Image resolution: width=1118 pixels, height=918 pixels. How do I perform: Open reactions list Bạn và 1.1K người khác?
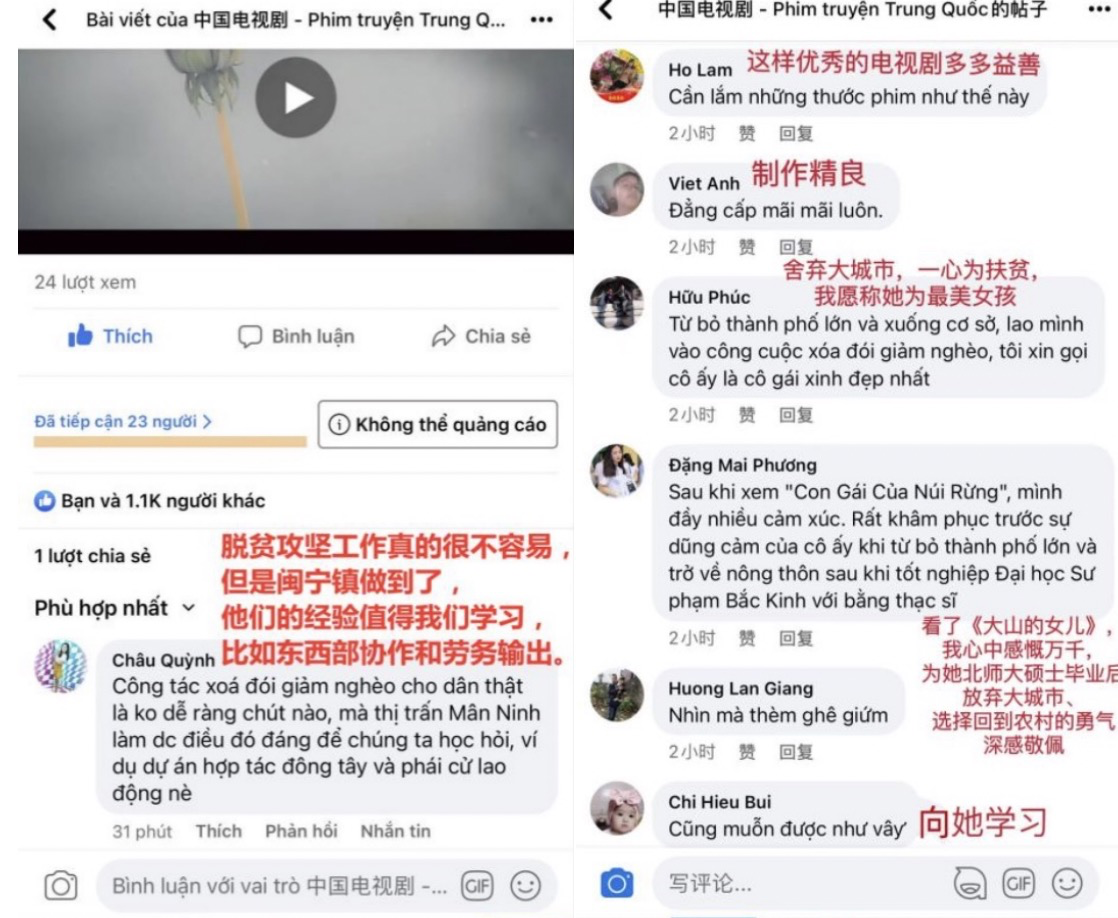150,501
